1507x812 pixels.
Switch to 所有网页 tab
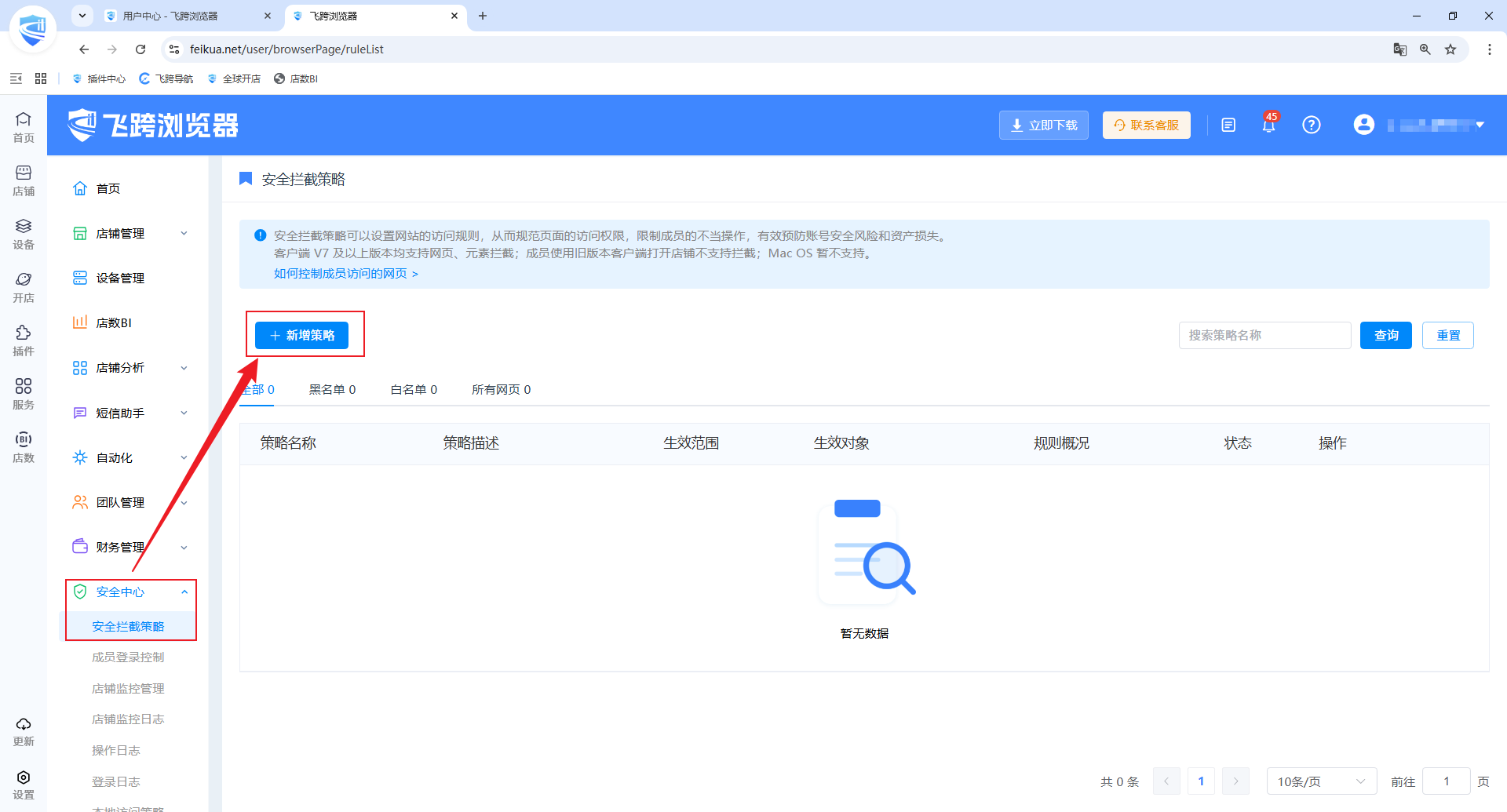(x=501, y=389)
